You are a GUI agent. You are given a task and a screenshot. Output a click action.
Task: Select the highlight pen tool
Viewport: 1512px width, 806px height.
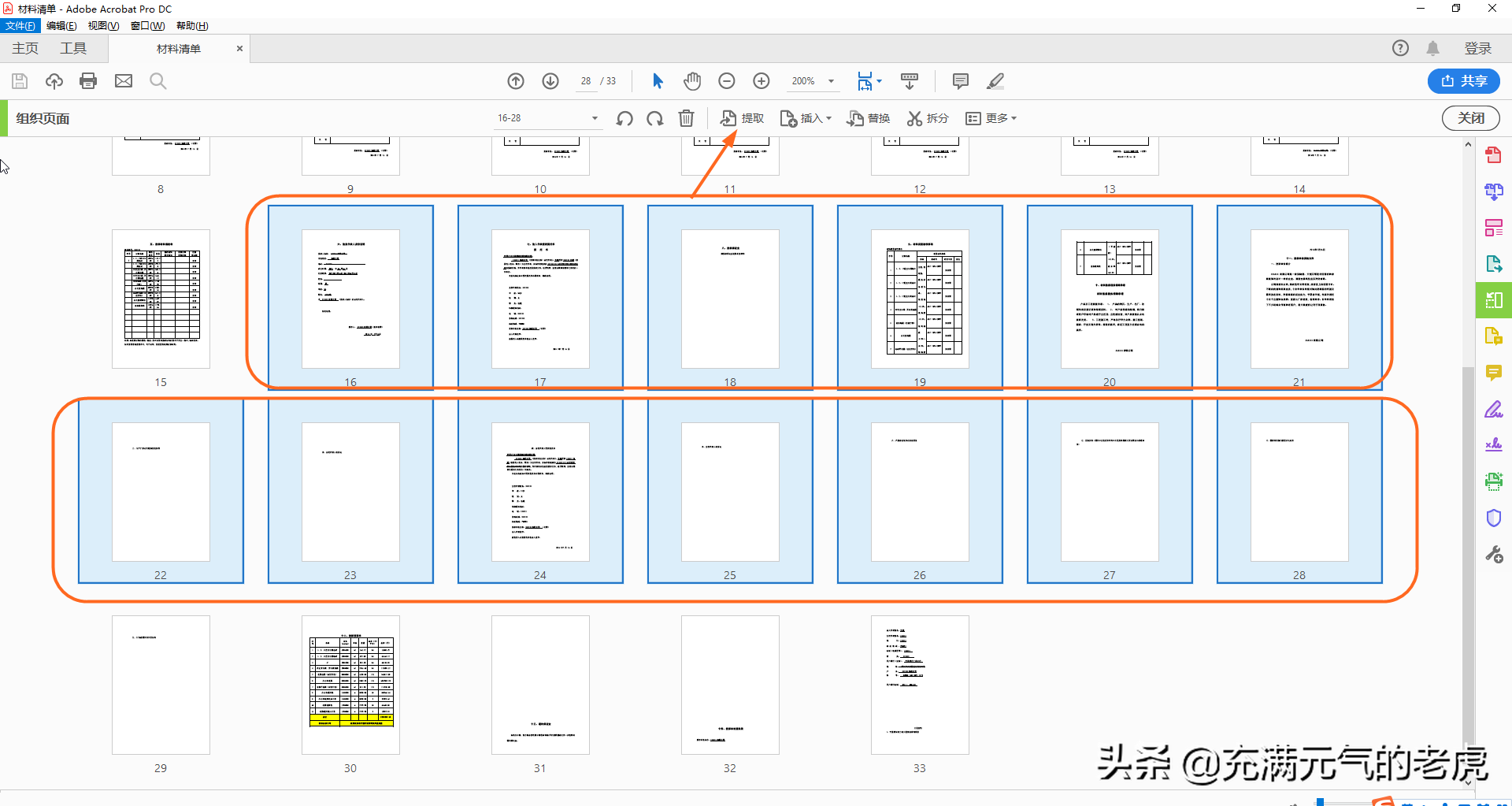tap(995, 81)
